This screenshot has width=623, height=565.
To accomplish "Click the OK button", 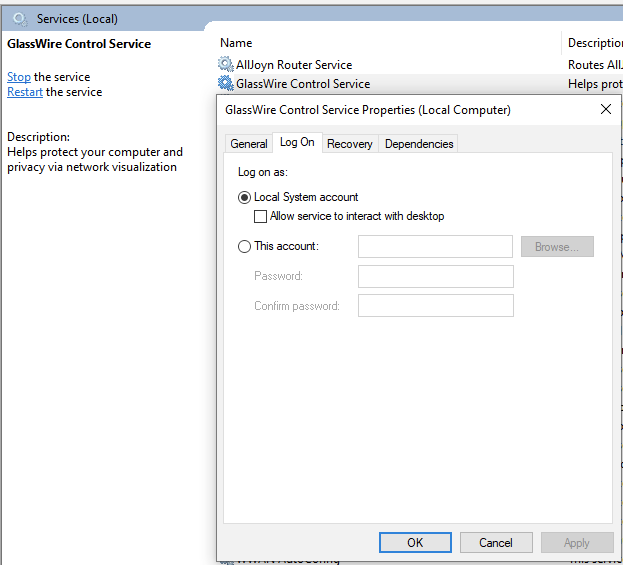I will tap(415, 543).
